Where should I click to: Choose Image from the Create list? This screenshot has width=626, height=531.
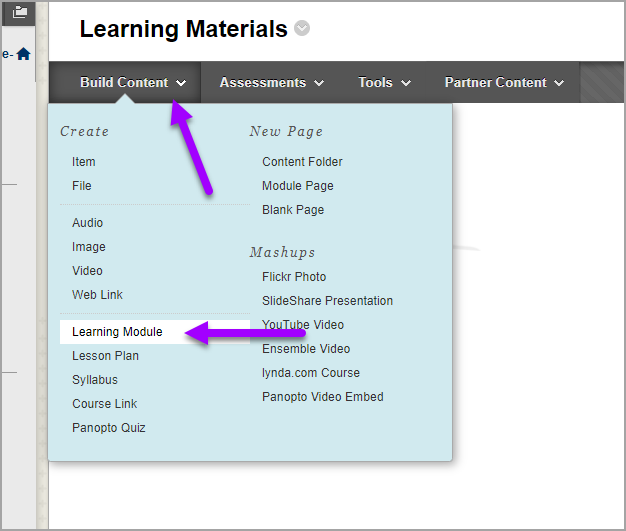pyautogui.click(x=89, y=247)
